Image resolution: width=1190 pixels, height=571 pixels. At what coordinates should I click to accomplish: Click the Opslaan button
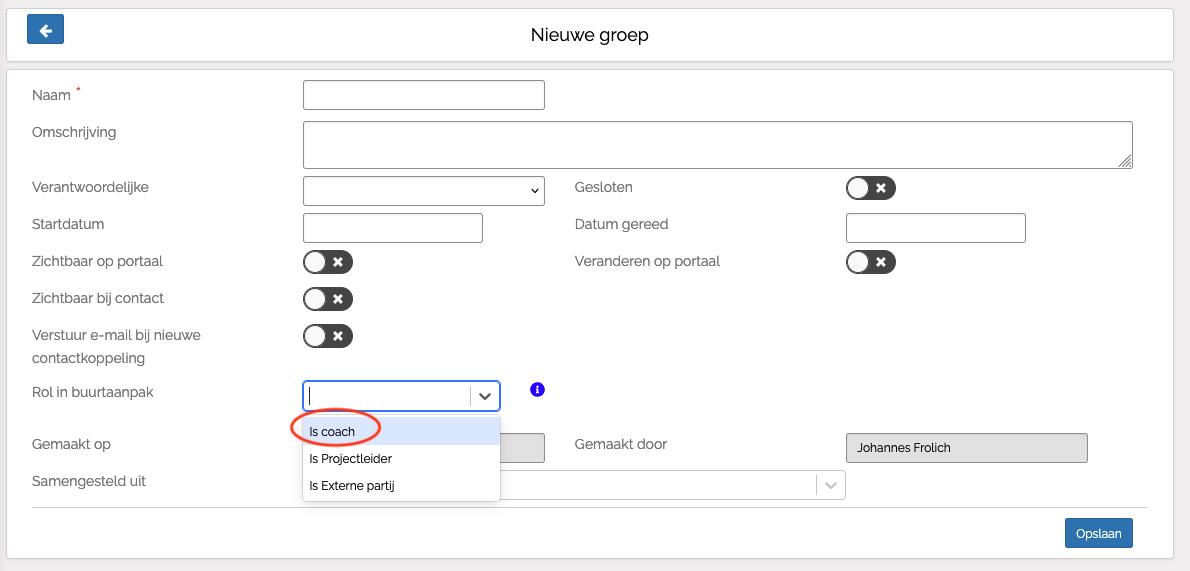point(1099,534)
